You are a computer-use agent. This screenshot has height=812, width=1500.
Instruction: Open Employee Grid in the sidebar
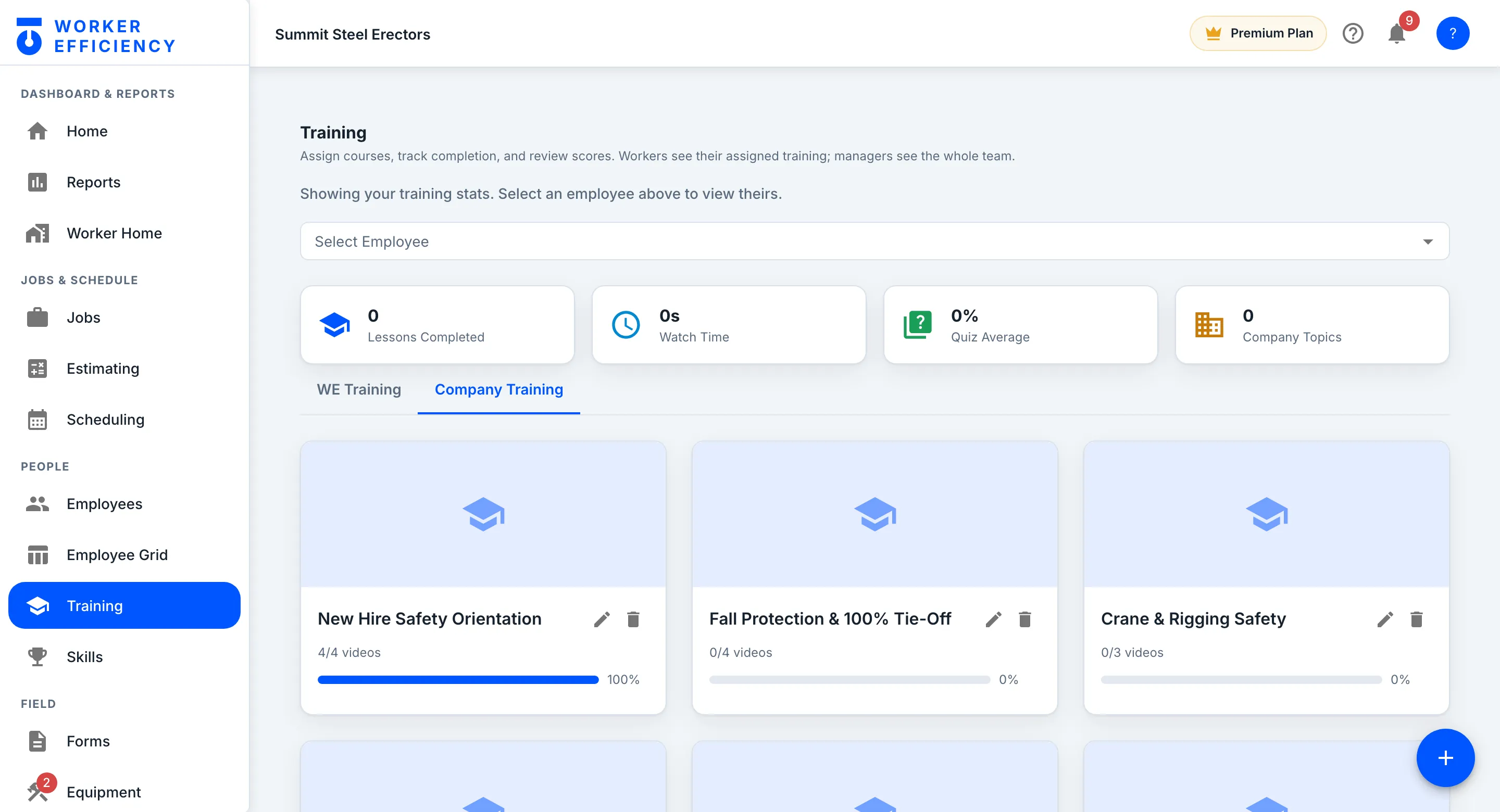124,555
